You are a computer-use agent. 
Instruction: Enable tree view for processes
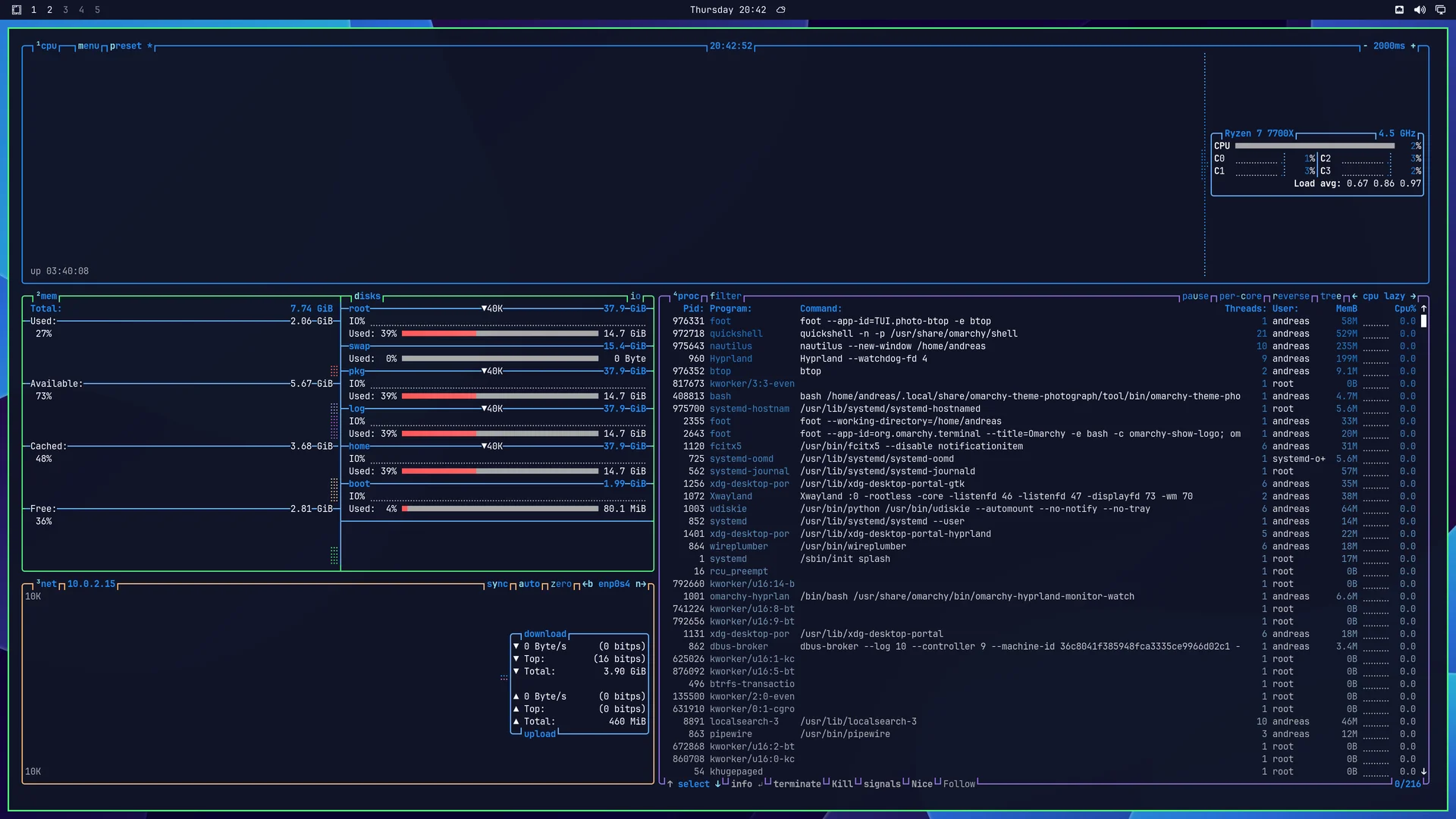click(1330, 297)
